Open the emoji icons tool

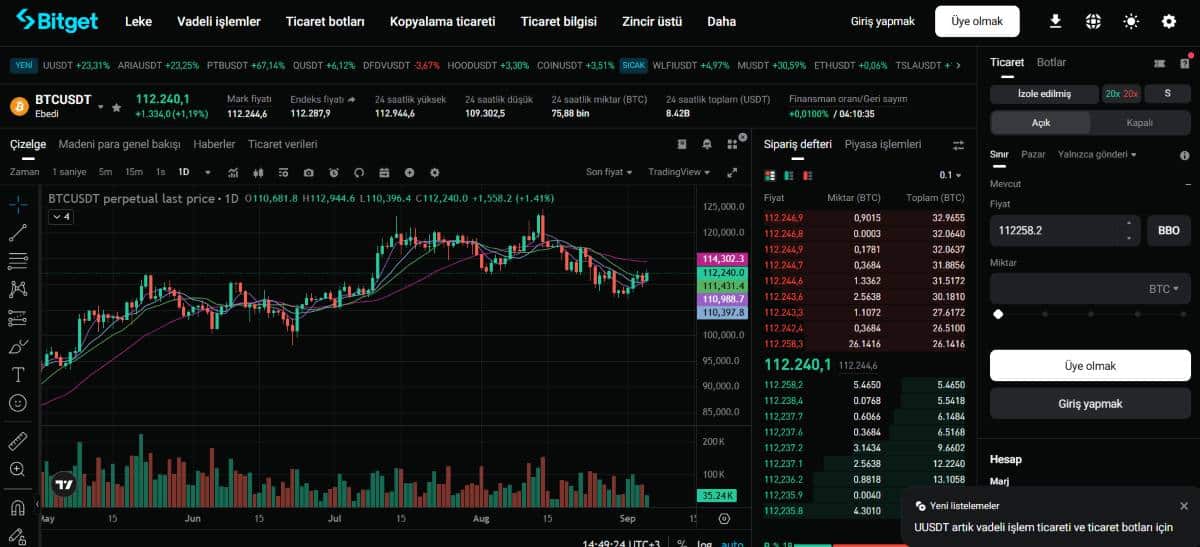coord(18,403)
